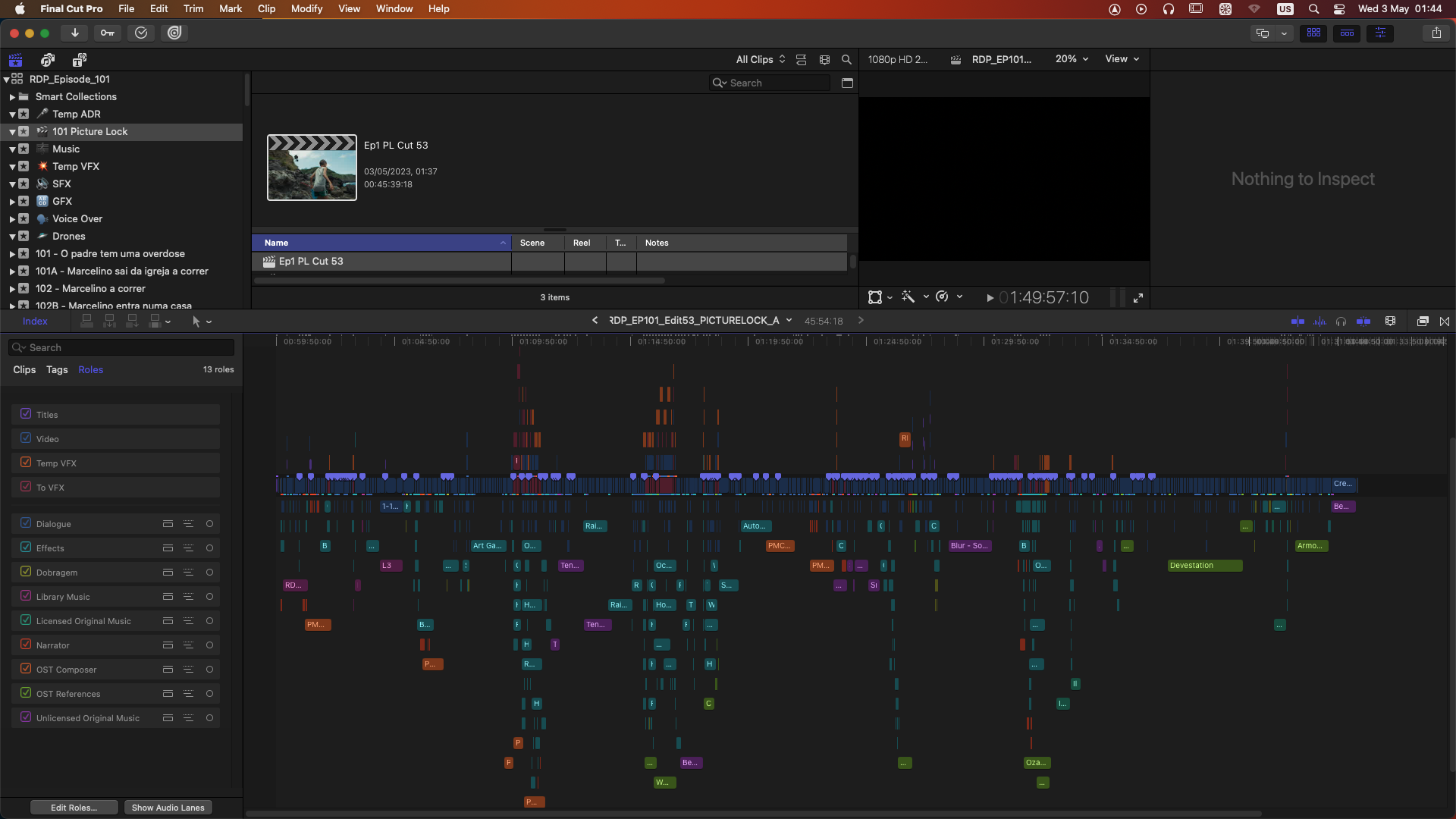Click the Import Media arrow icon
Screen dimensions: 1456x819
pos(74,33)
